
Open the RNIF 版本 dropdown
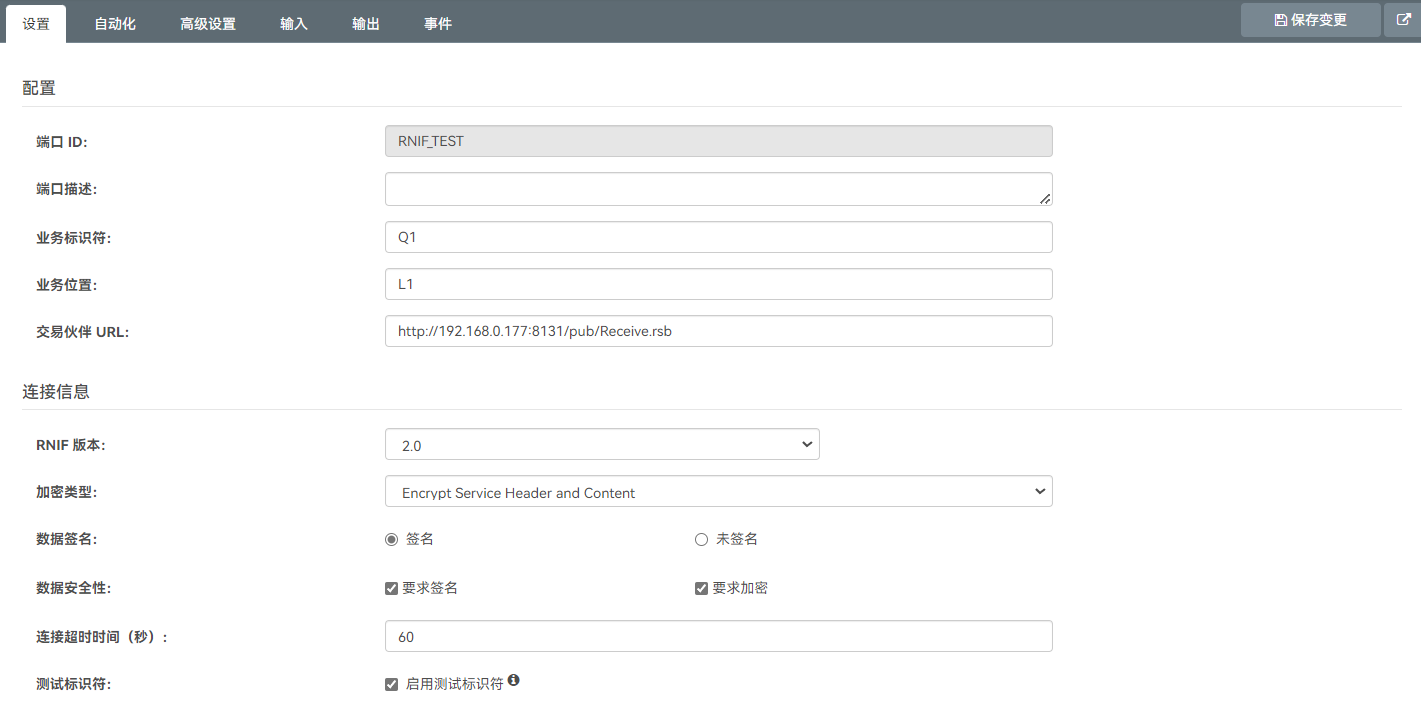[x=602, y=445]
